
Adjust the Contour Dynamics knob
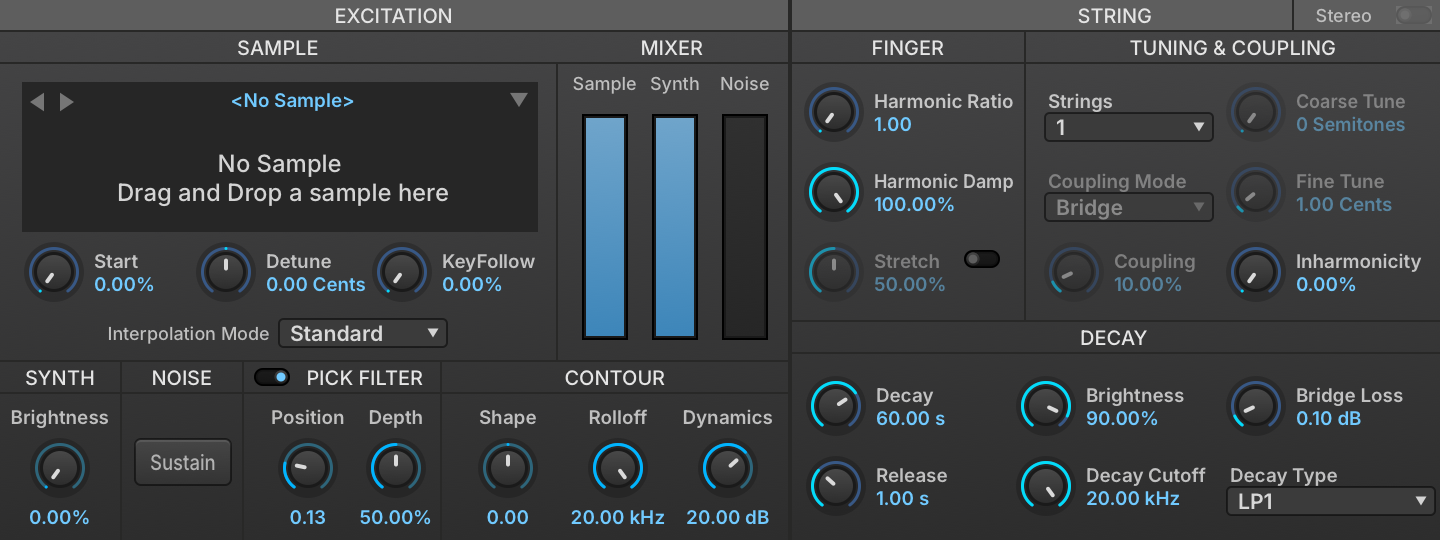coord(728,469)
